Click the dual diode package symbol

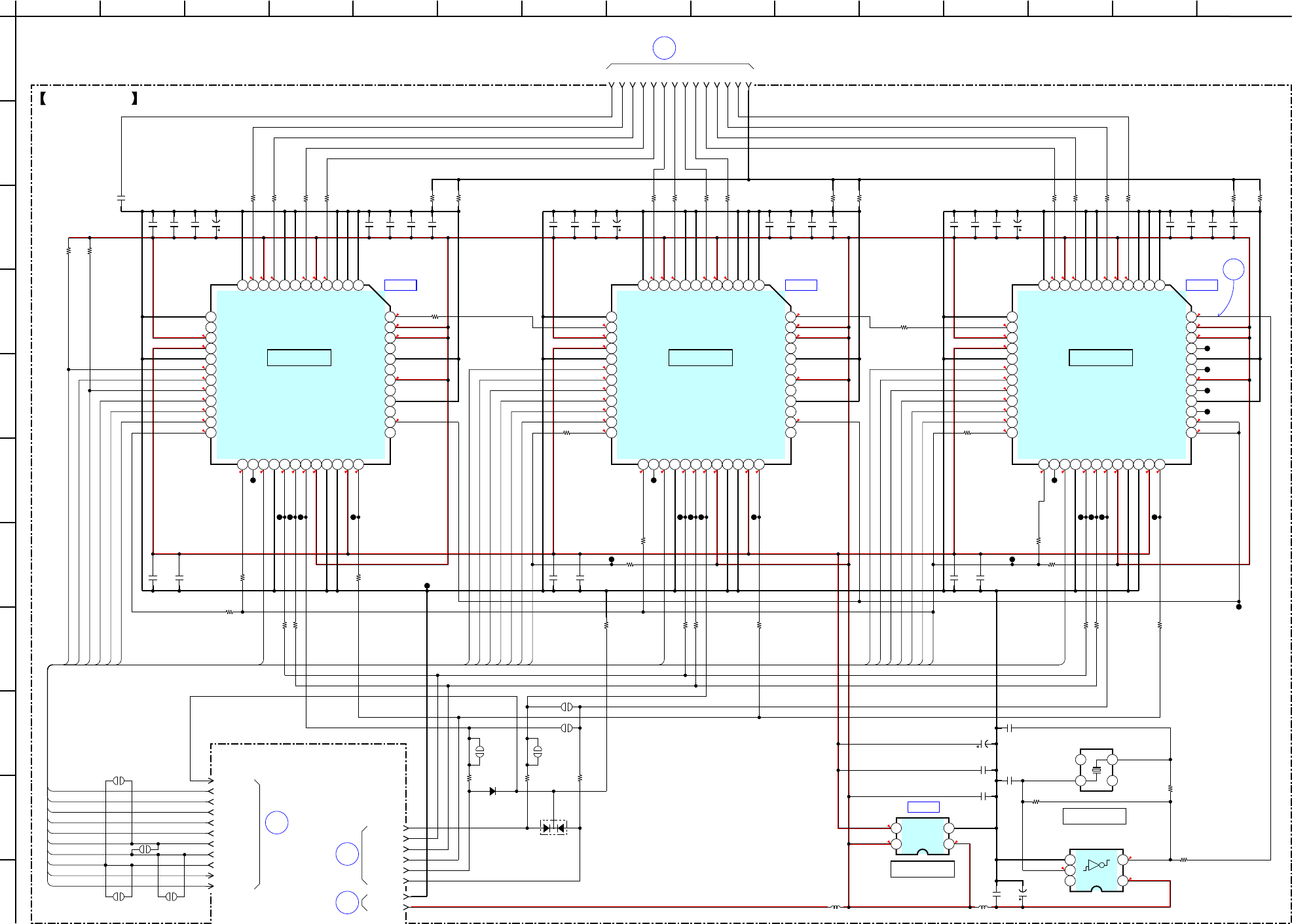(553, 828)
